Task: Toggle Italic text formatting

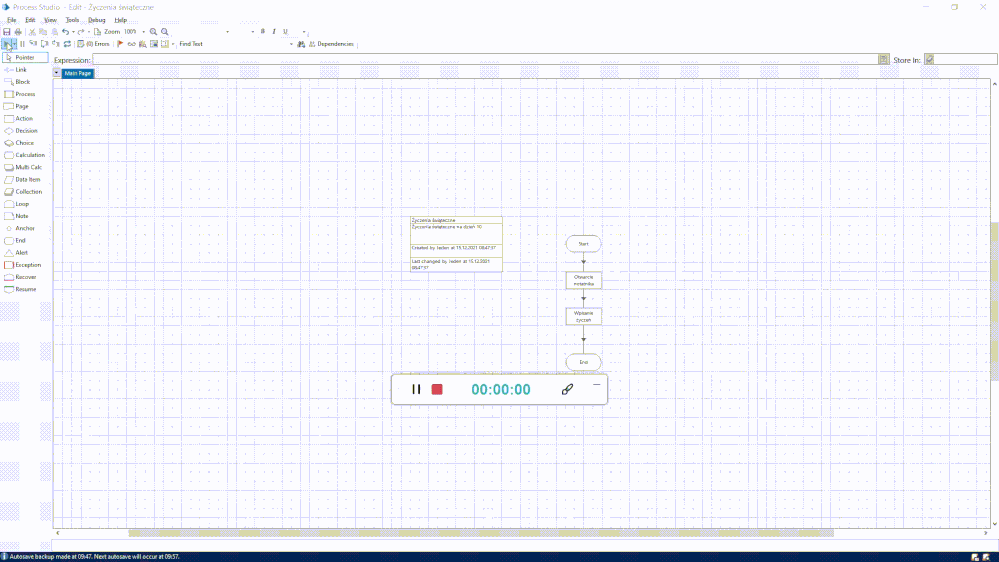Action: (273, 32)
